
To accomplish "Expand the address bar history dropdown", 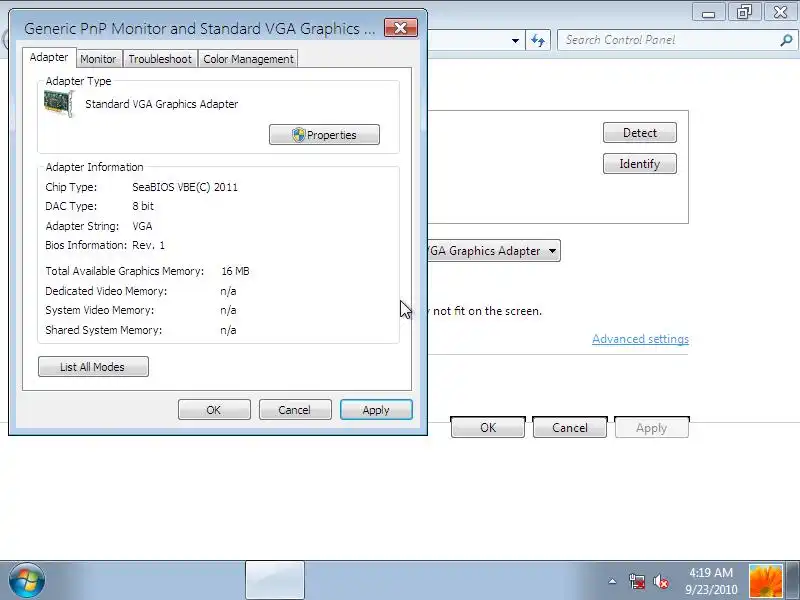I will tap(515, 40).
